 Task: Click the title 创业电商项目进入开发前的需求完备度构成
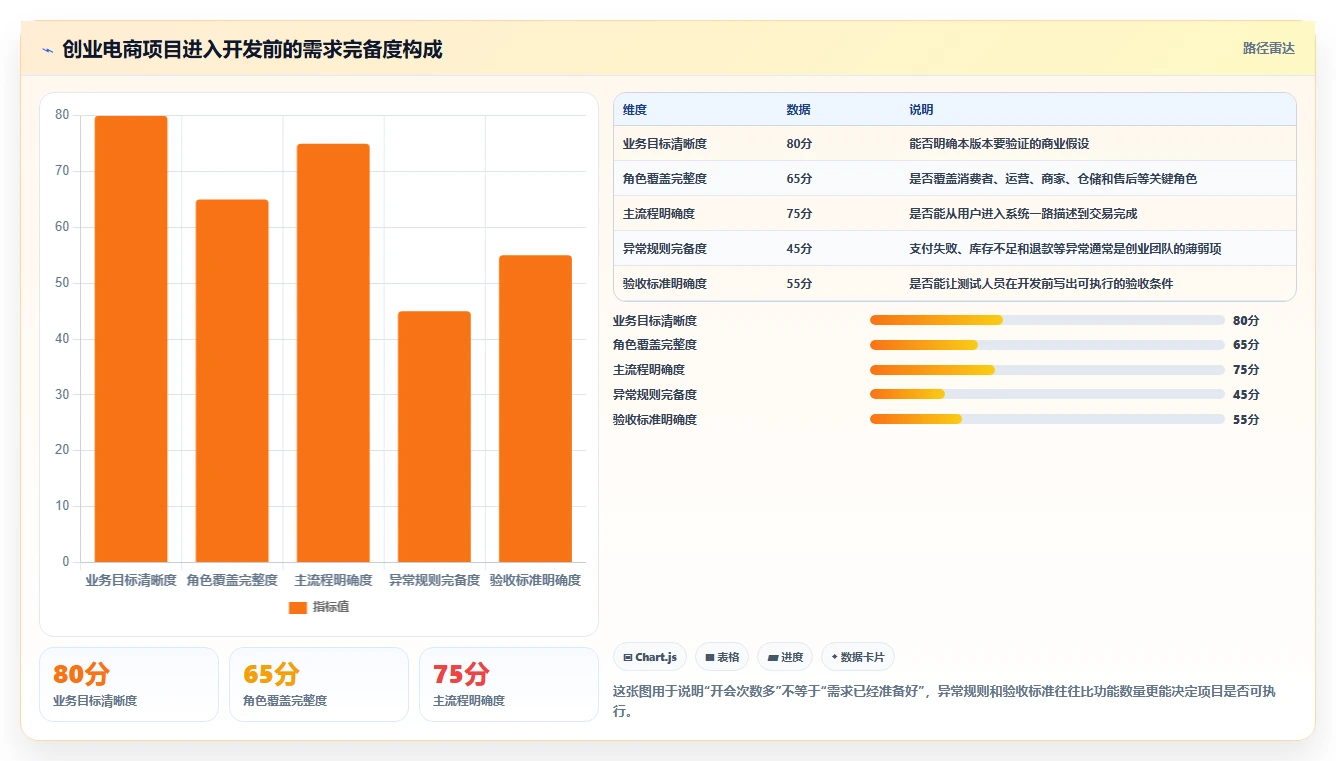click(252, 50)
